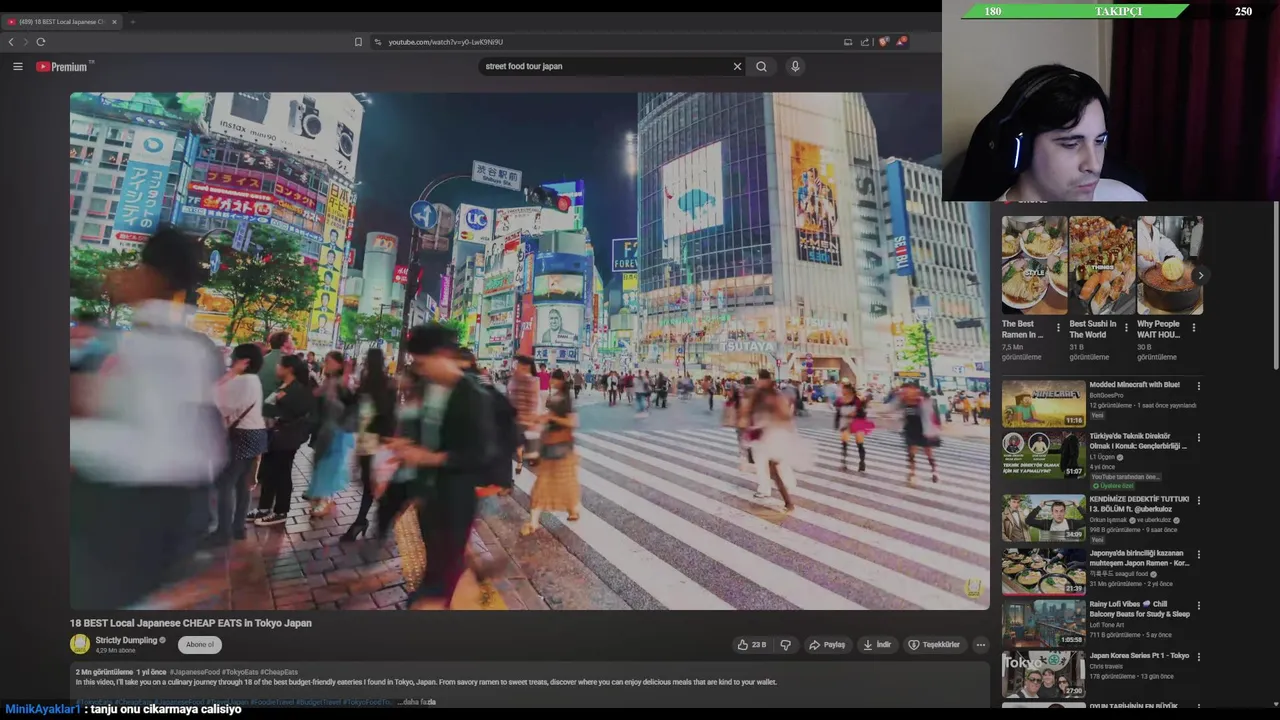Click the 'Japan Korea Series Pt 1 - Tokyo' title
1280x720 pixels.
click(x=1139, y=656)
